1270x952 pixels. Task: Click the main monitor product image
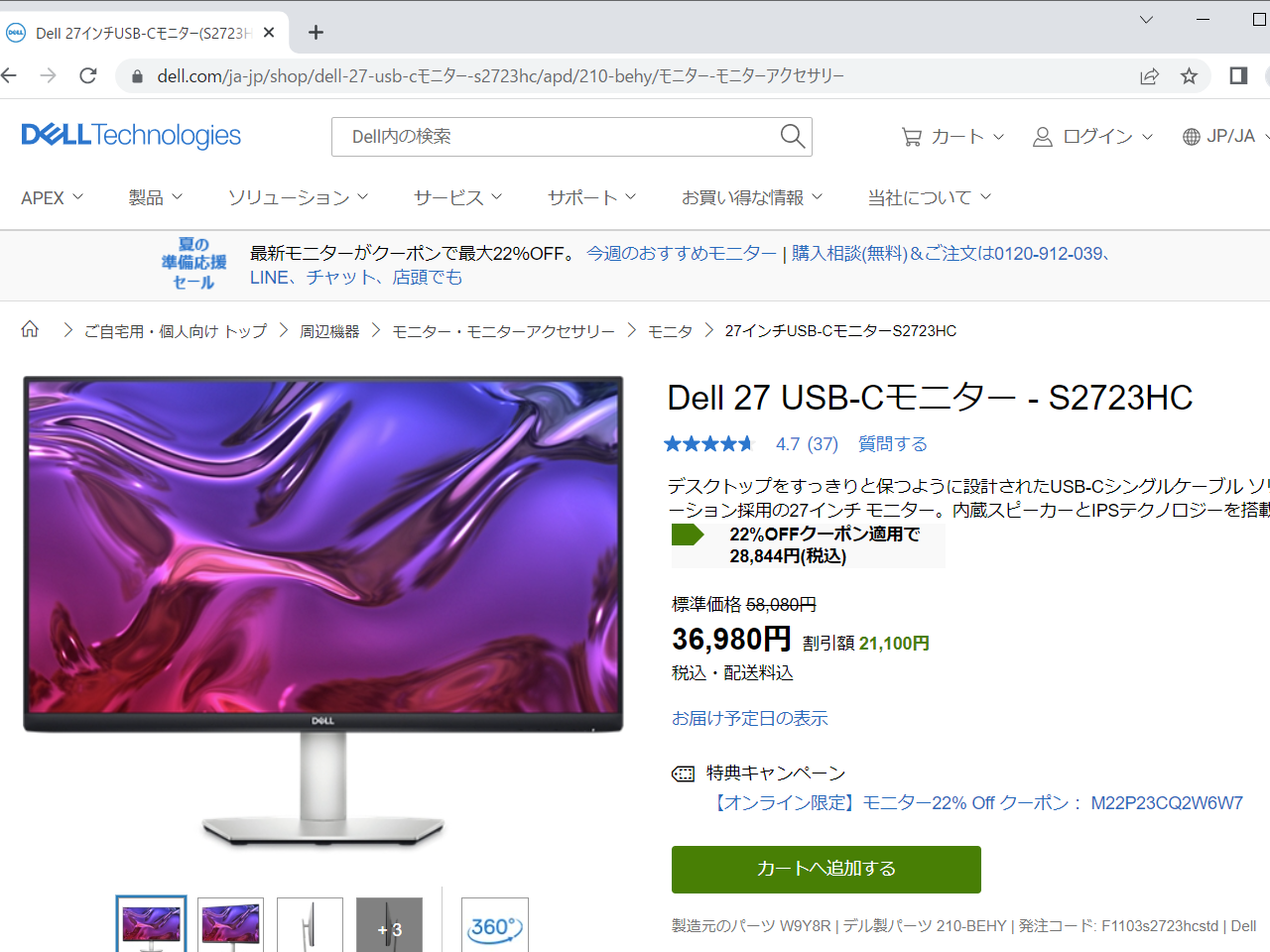[x=323, y=612]
